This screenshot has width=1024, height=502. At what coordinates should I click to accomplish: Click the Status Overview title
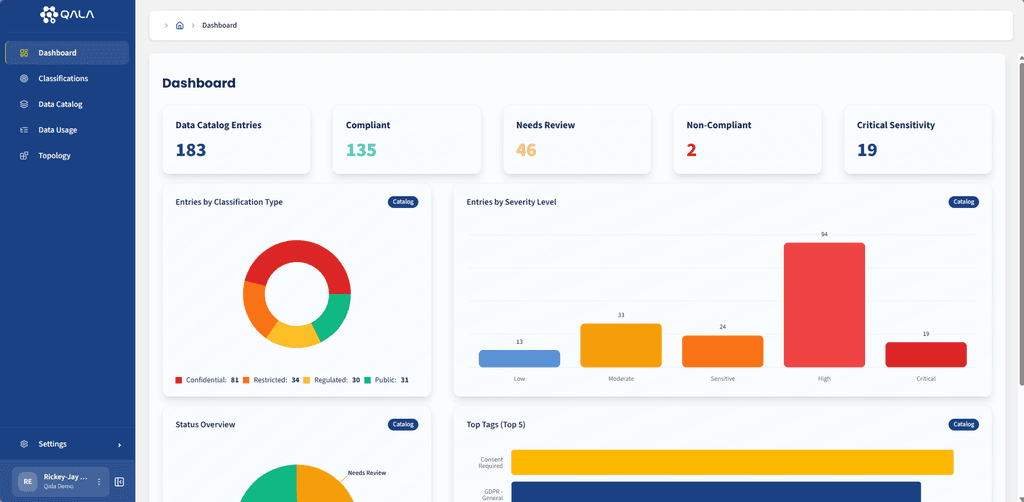pyautogui.click(x=206, y=425)
